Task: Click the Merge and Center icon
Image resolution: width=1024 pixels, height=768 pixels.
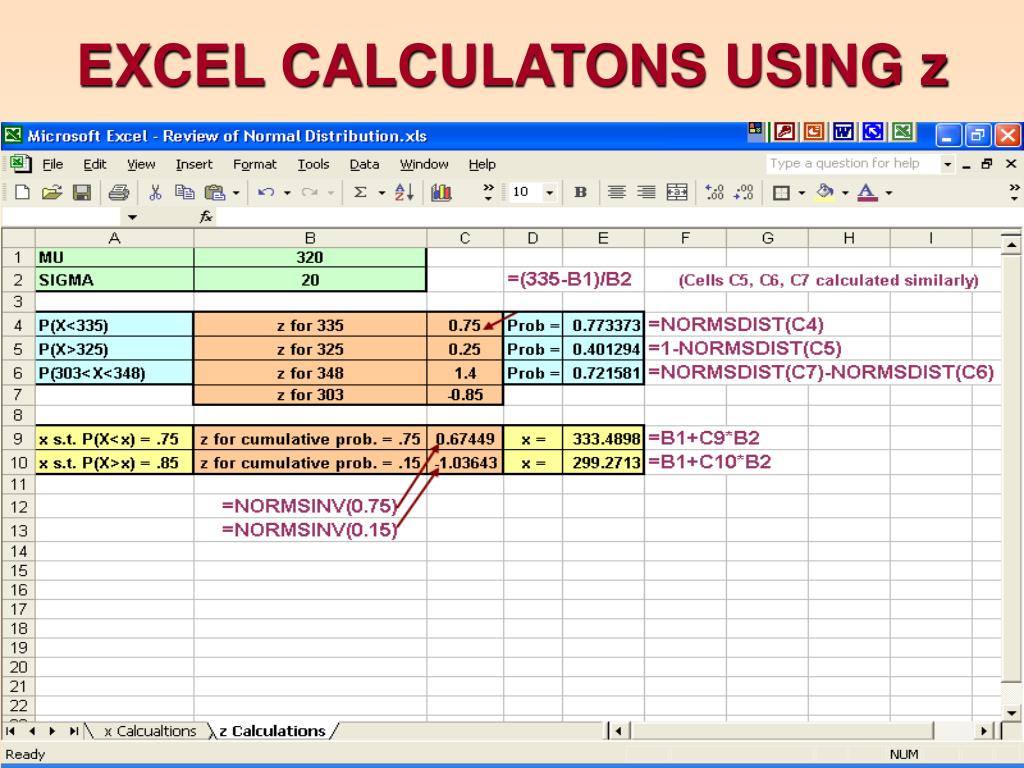Action: point(677,192)
